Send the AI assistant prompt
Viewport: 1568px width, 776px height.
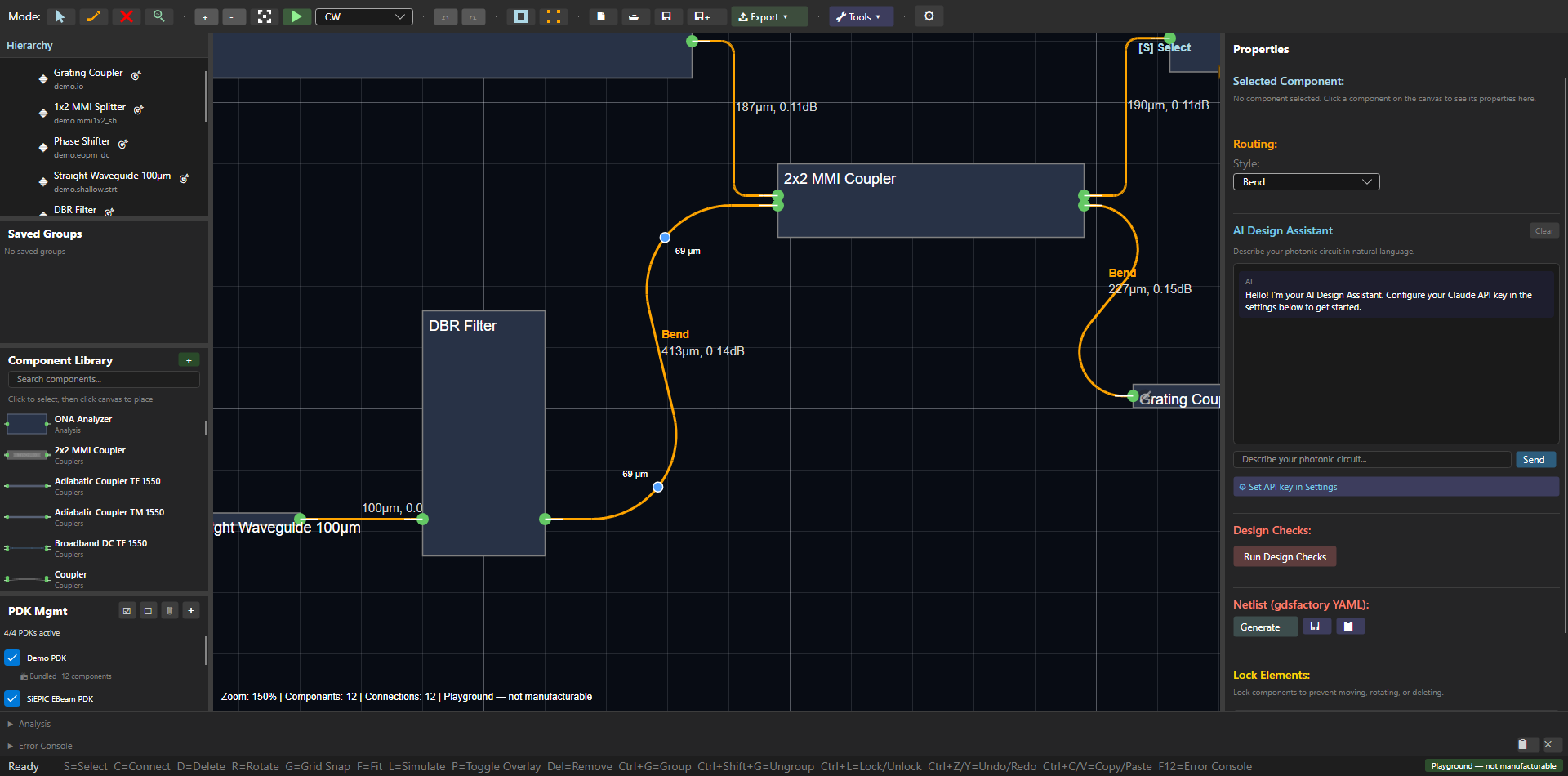point(1535,460)
